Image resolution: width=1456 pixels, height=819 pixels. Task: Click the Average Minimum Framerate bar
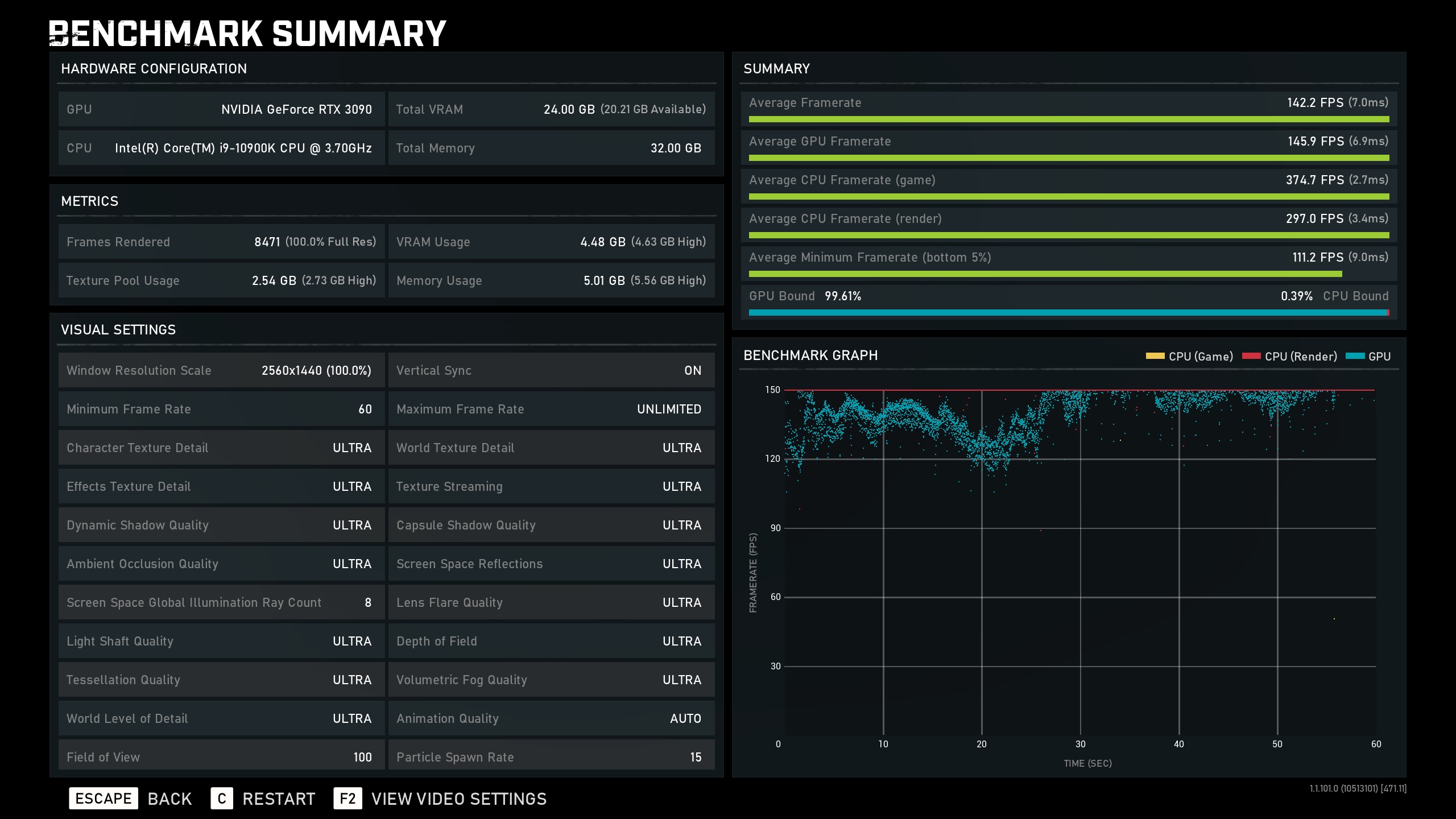click(1045, 274)
